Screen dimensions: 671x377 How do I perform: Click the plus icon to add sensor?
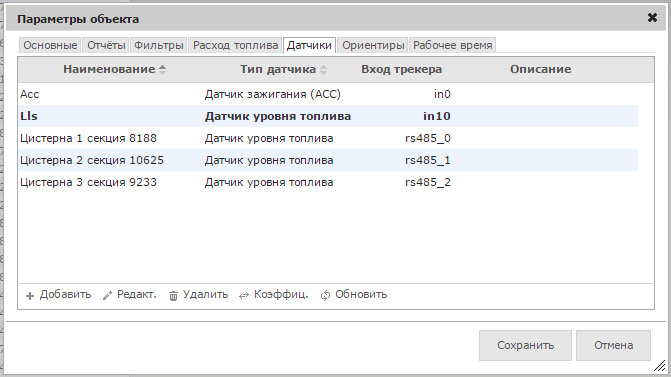30,296
